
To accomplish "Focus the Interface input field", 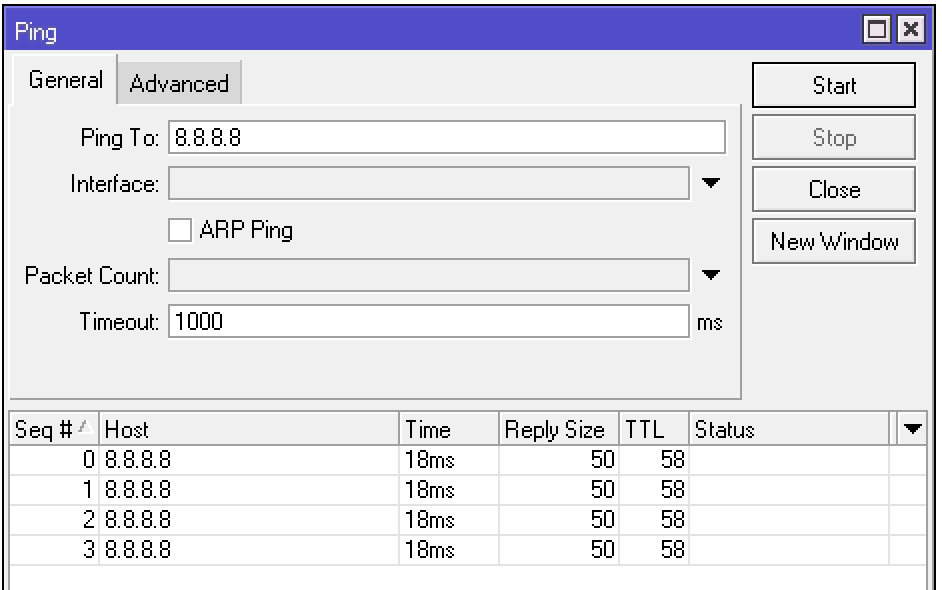I will (x=428, y=184).
